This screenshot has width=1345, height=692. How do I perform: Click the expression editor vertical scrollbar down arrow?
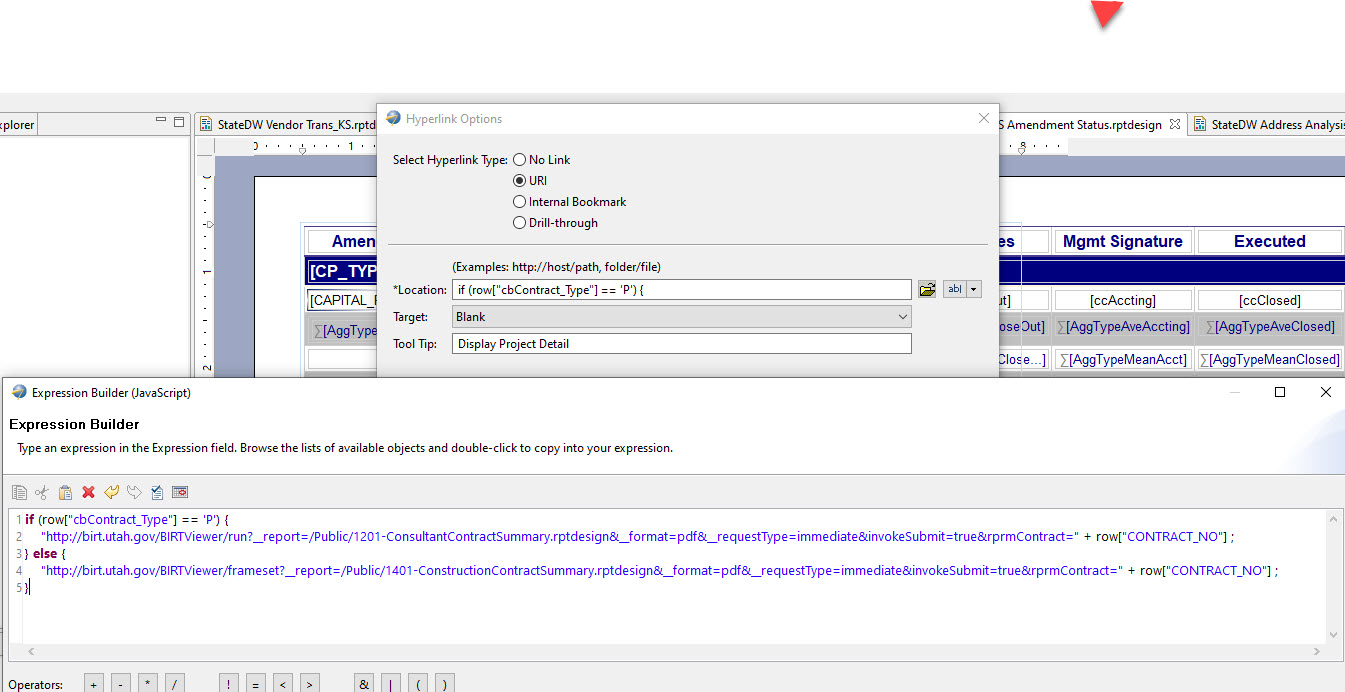pos(1332,635)
